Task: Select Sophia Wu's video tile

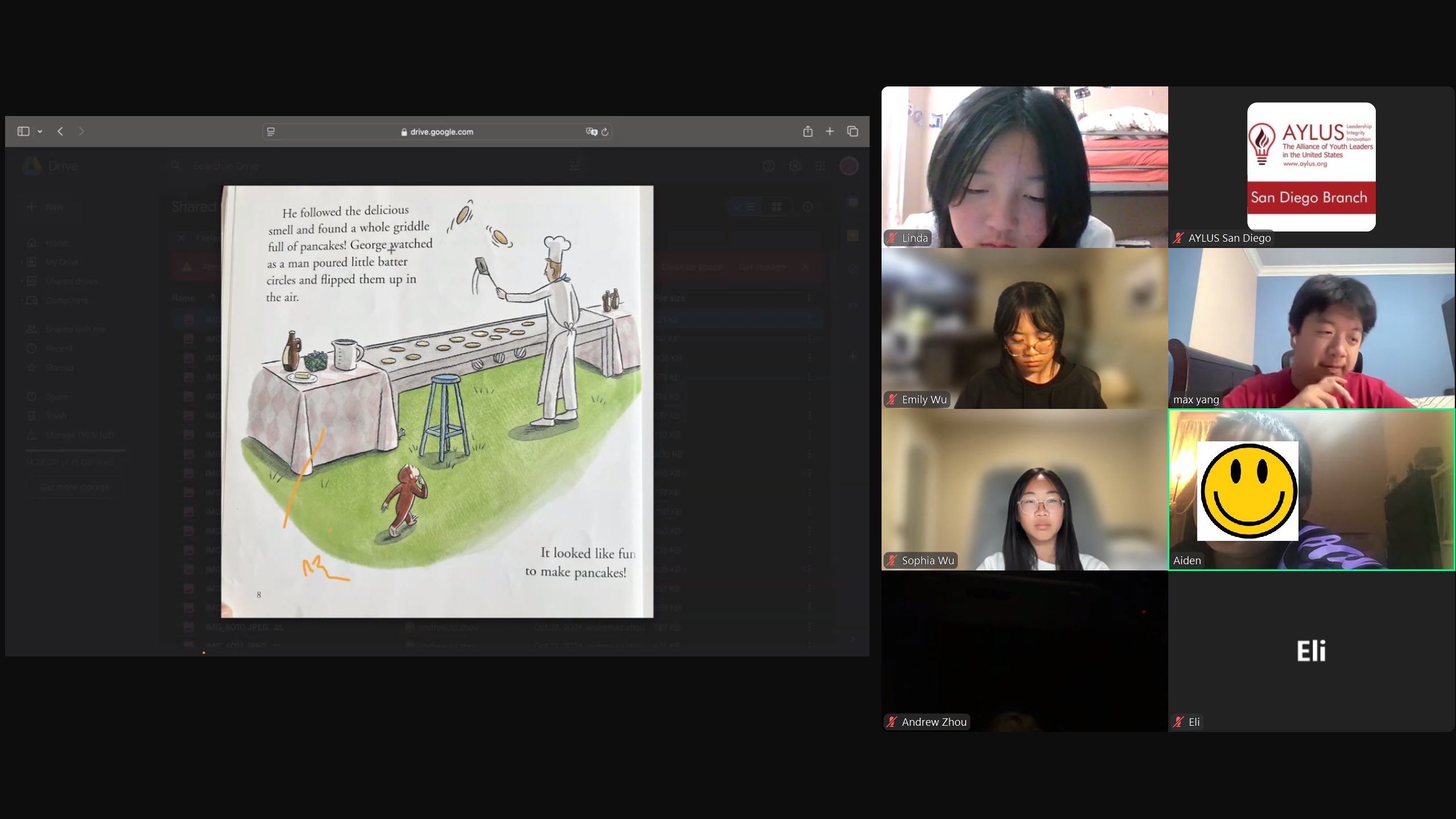Action: (x=1025, y=490)
